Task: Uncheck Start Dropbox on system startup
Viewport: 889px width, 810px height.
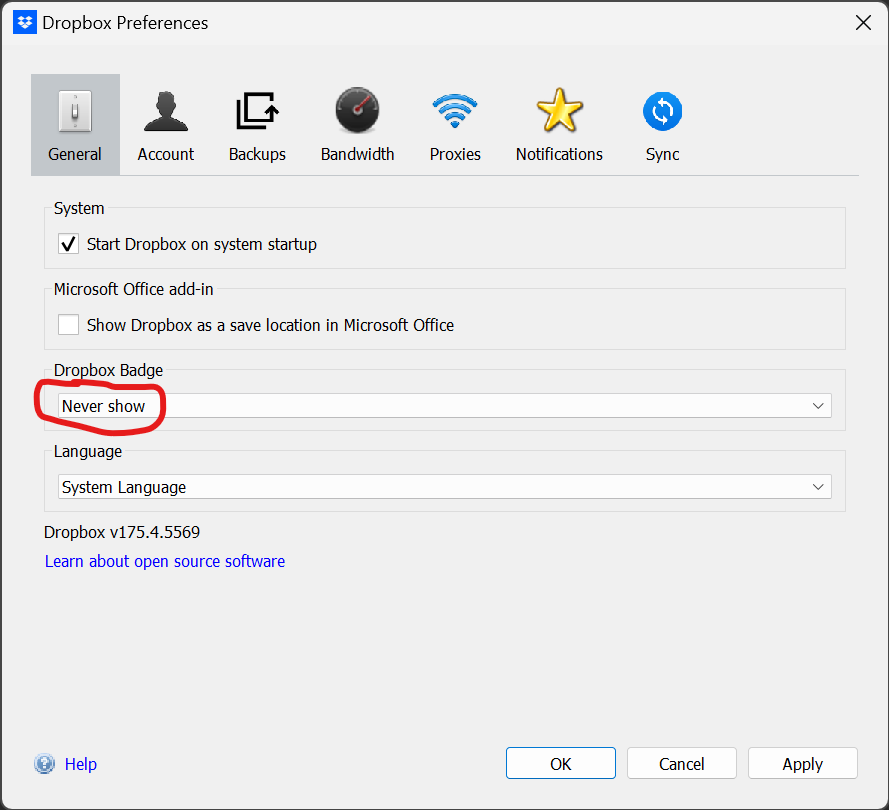Action: click(69, 244)
